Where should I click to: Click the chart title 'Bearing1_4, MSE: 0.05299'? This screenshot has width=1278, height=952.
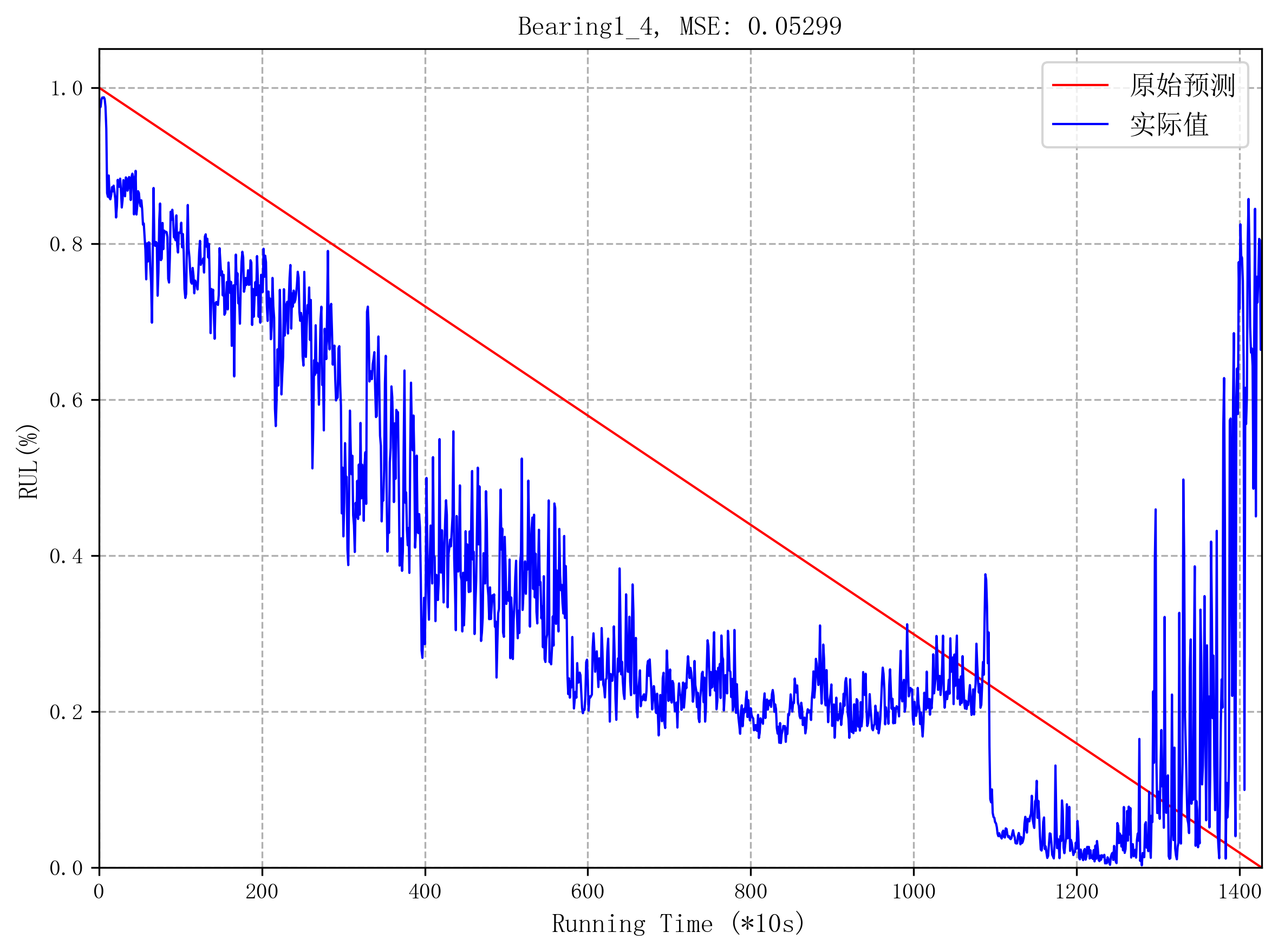point(680,27)
